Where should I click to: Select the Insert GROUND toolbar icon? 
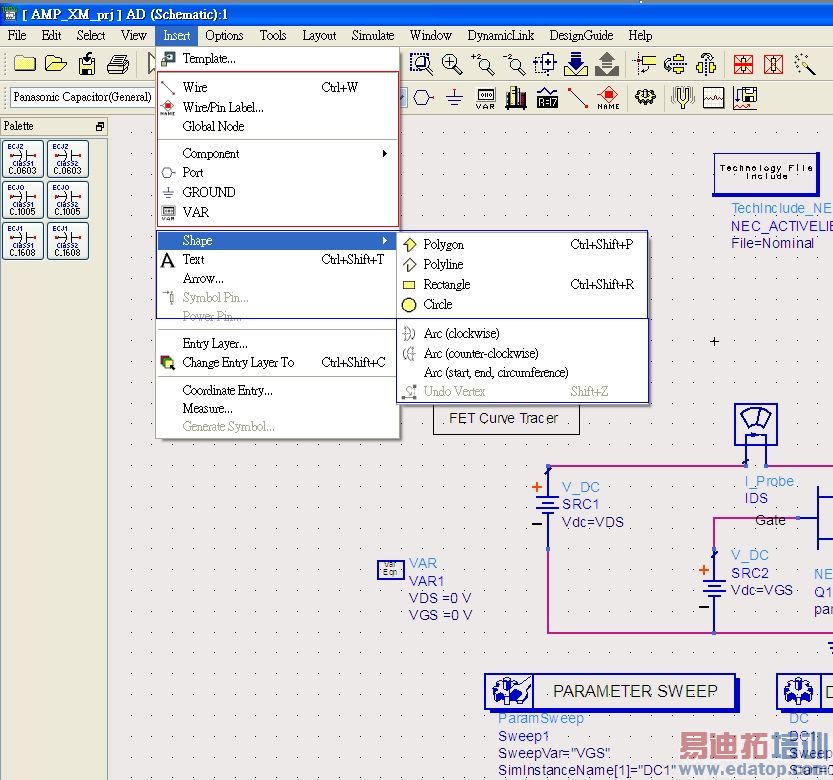(454, 98)
